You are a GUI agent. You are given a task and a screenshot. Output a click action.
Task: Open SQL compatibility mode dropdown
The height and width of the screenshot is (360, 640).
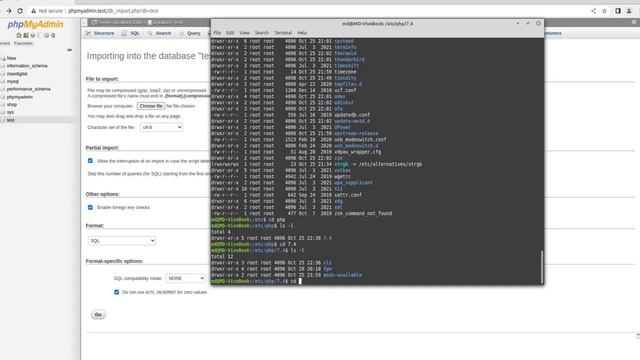tap(185, 278)
